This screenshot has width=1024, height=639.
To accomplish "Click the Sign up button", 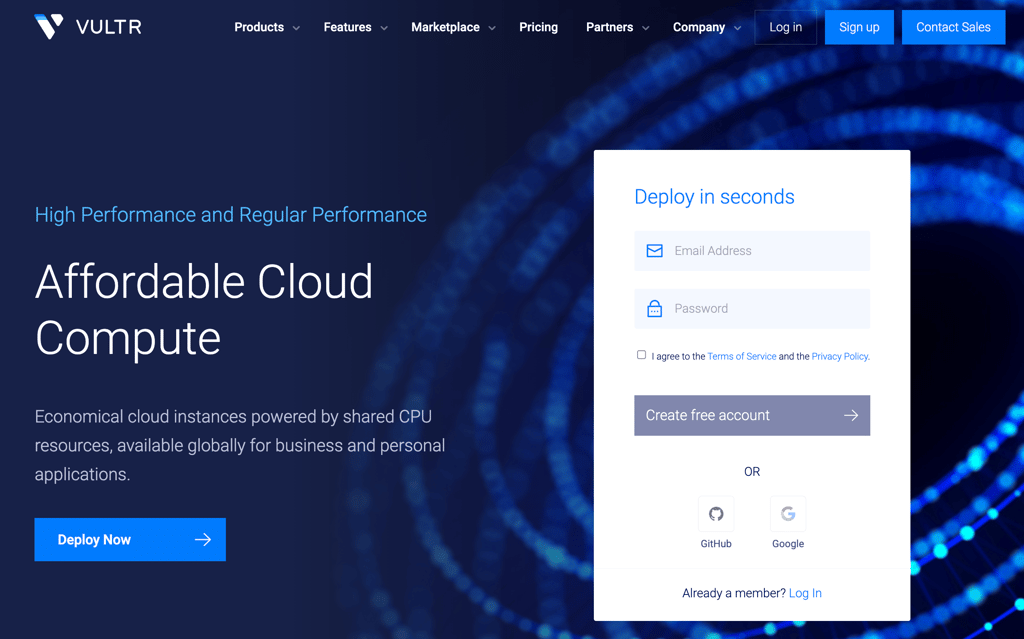I will [859, 27].
